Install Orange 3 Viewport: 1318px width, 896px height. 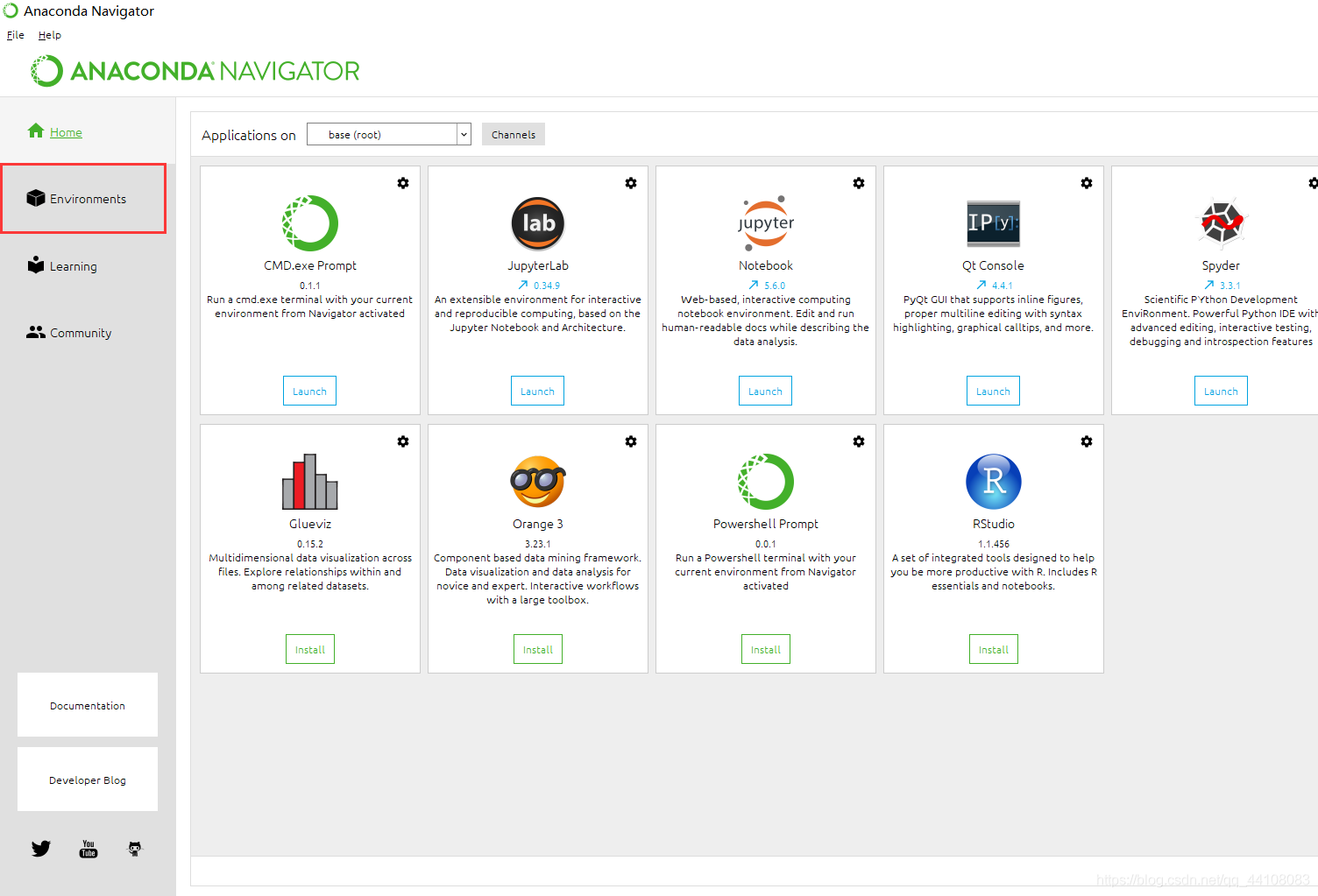[x=538, y=649]
